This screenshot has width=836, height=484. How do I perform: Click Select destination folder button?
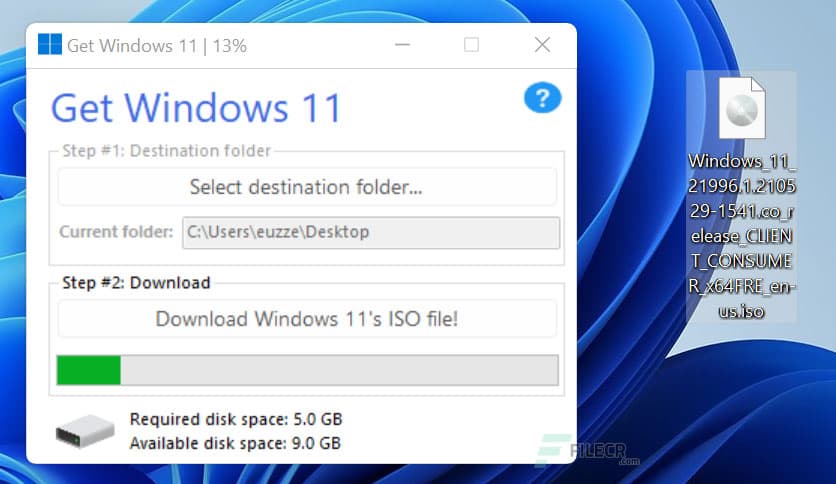pos(307,187)
